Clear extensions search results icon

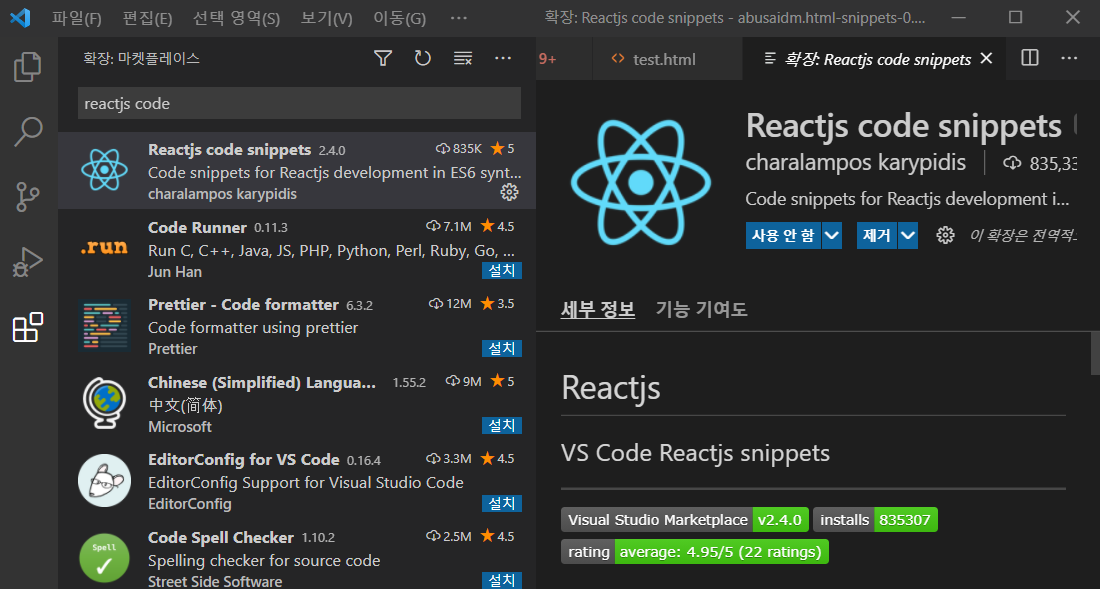tap(463, 58)
